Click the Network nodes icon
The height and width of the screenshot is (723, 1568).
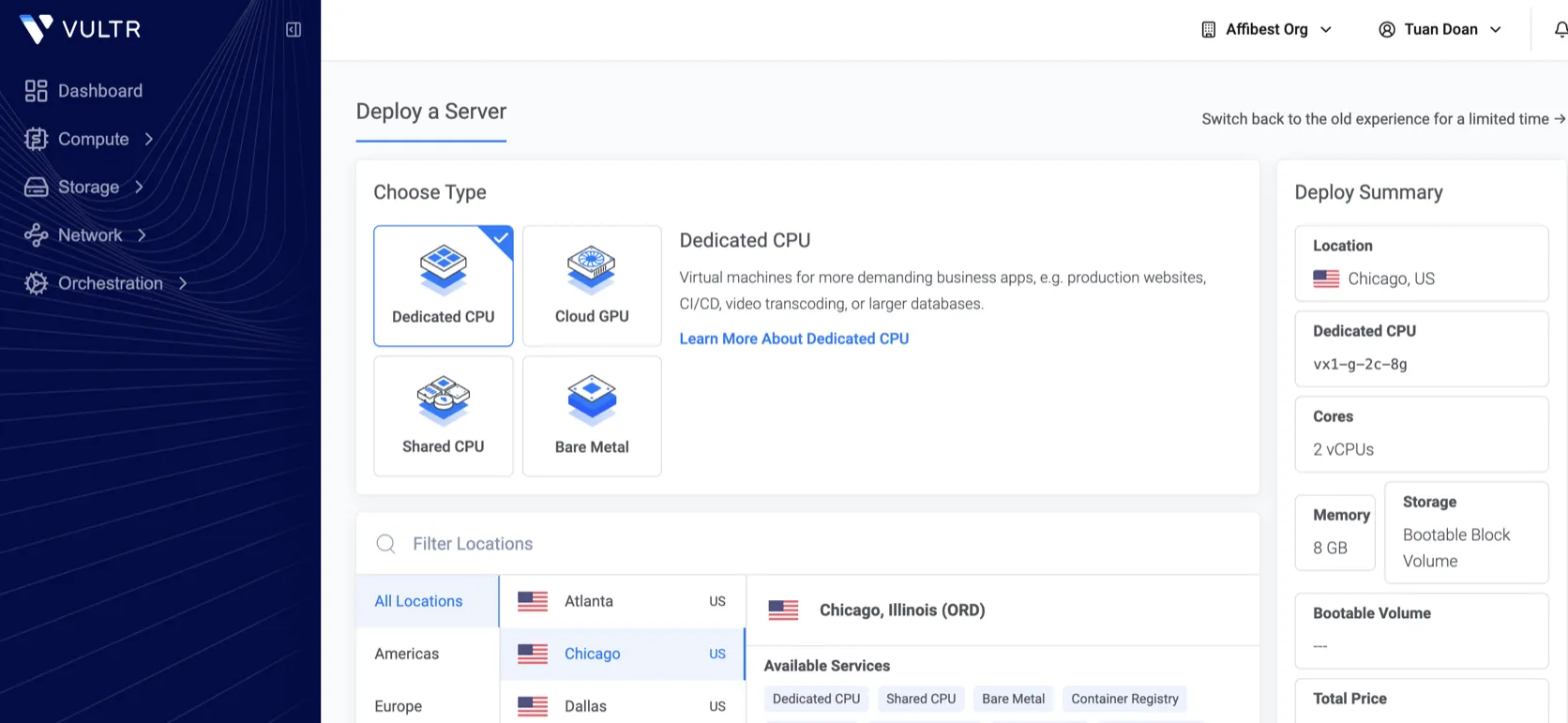pos(36,235)
